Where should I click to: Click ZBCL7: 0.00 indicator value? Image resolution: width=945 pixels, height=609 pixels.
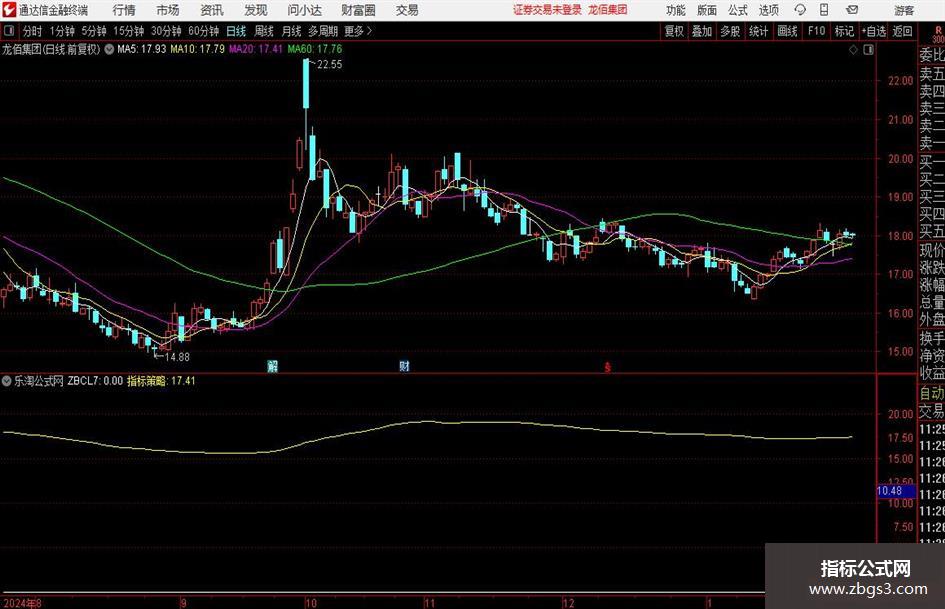[95, 380]
